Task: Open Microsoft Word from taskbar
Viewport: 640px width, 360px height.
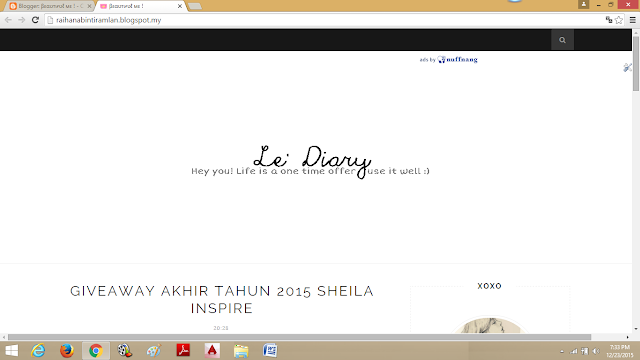Action: pos(270,351)
